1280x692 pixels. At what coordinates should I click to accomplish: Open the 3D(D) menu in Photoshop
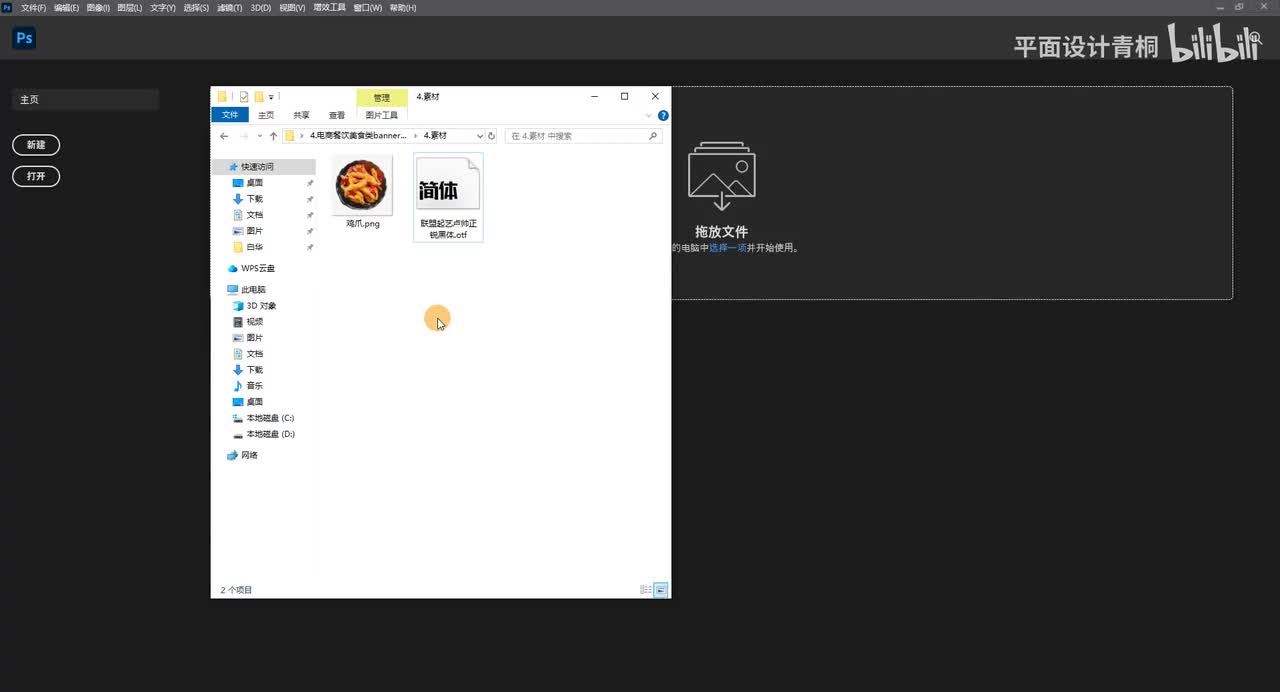tap(260, 7)
